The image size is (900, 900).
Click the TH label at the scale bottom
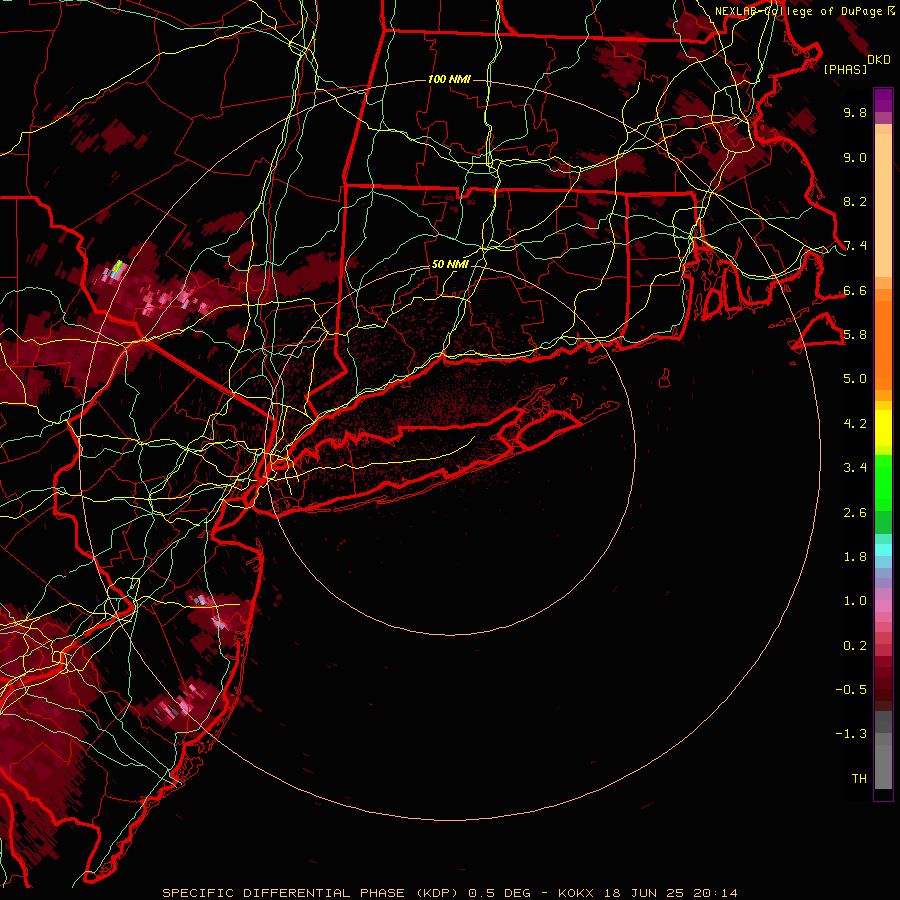[859, 779]
